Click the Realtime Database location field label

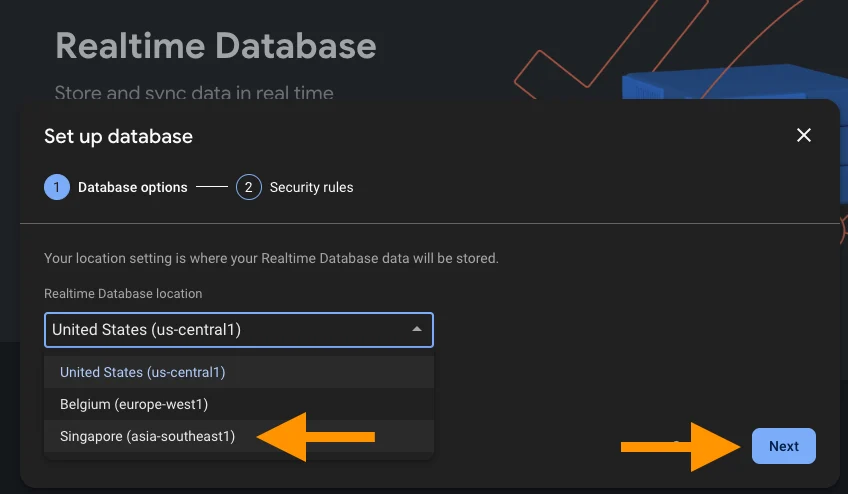point(123,294)
